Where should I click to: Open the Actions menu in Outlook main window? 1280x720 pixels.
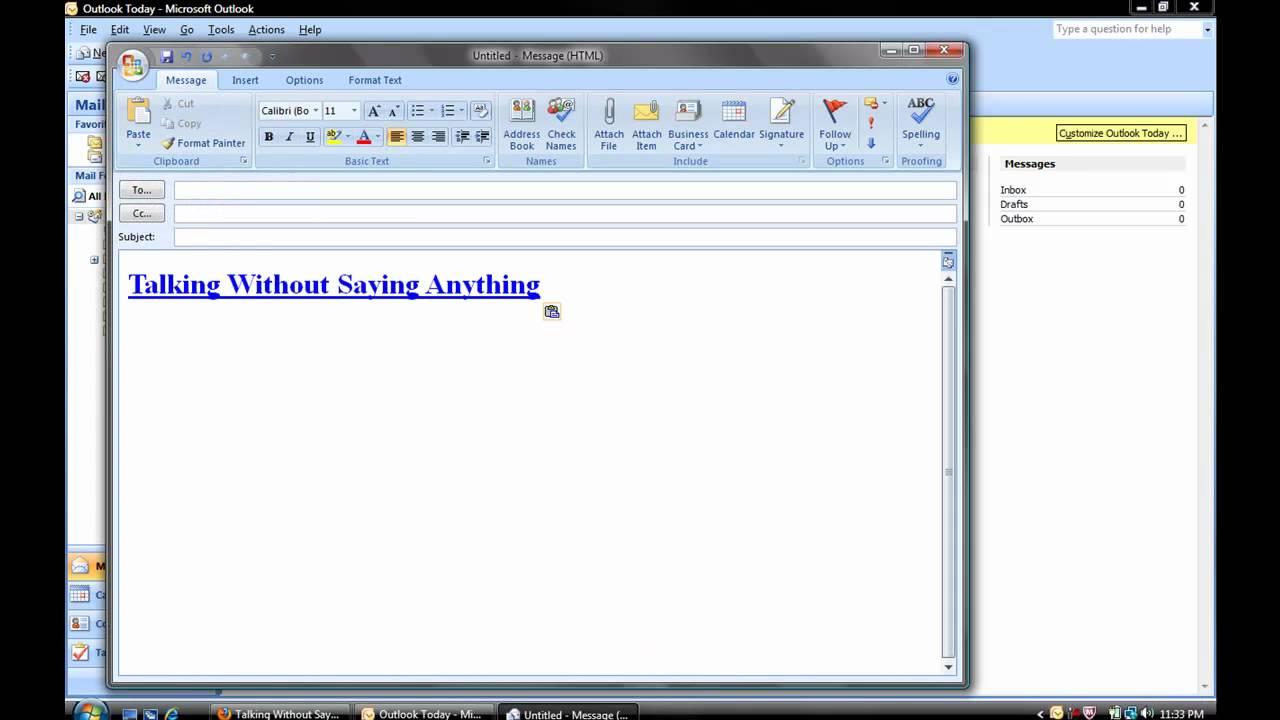266,30
